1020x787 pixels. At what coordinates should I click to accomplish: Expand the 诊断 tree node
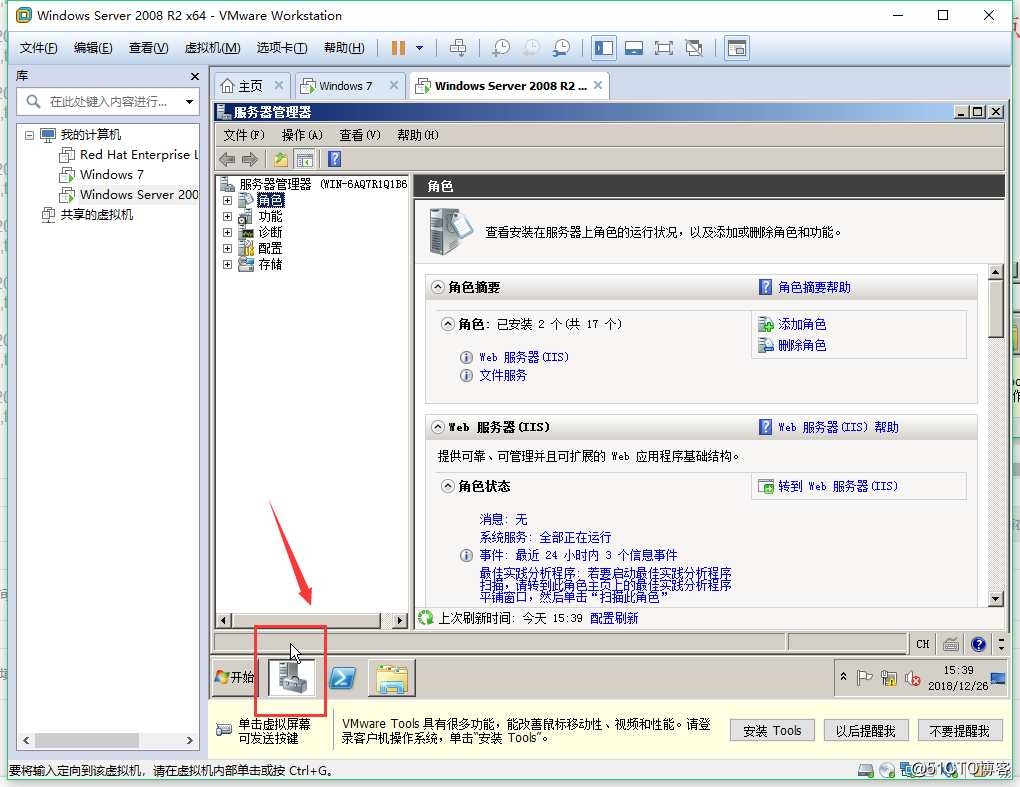coord(227,232)
